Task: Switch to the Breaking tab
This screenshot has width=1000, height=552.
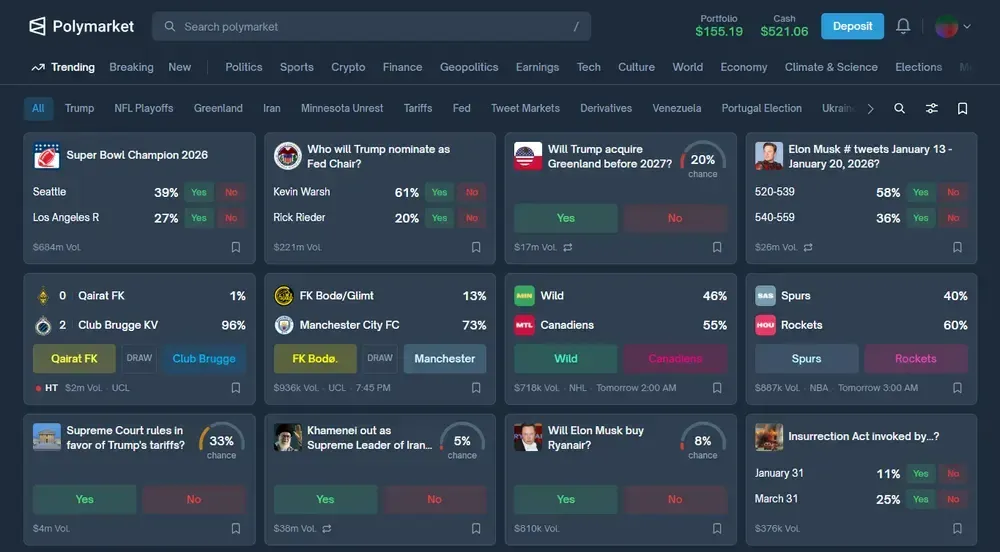Action: tap(131, 67)
